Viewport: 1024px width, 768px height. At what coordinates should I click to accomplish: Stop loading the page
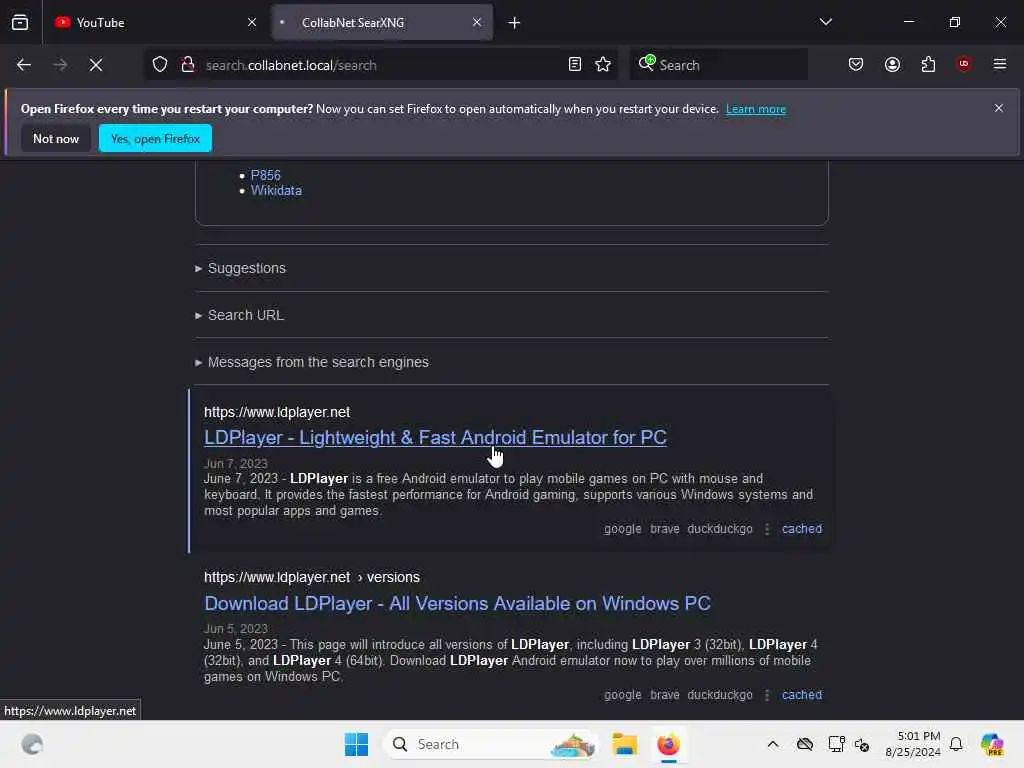96,65
